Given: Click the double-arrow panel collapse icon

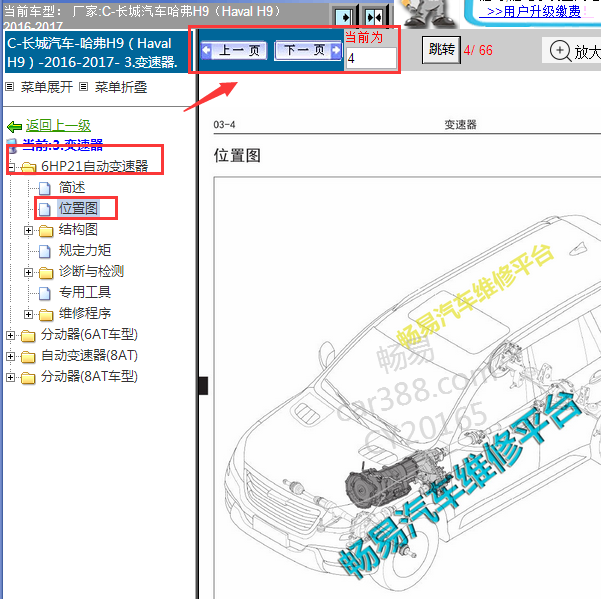Looking at the screenshot, I should click(x=373, y=17).
